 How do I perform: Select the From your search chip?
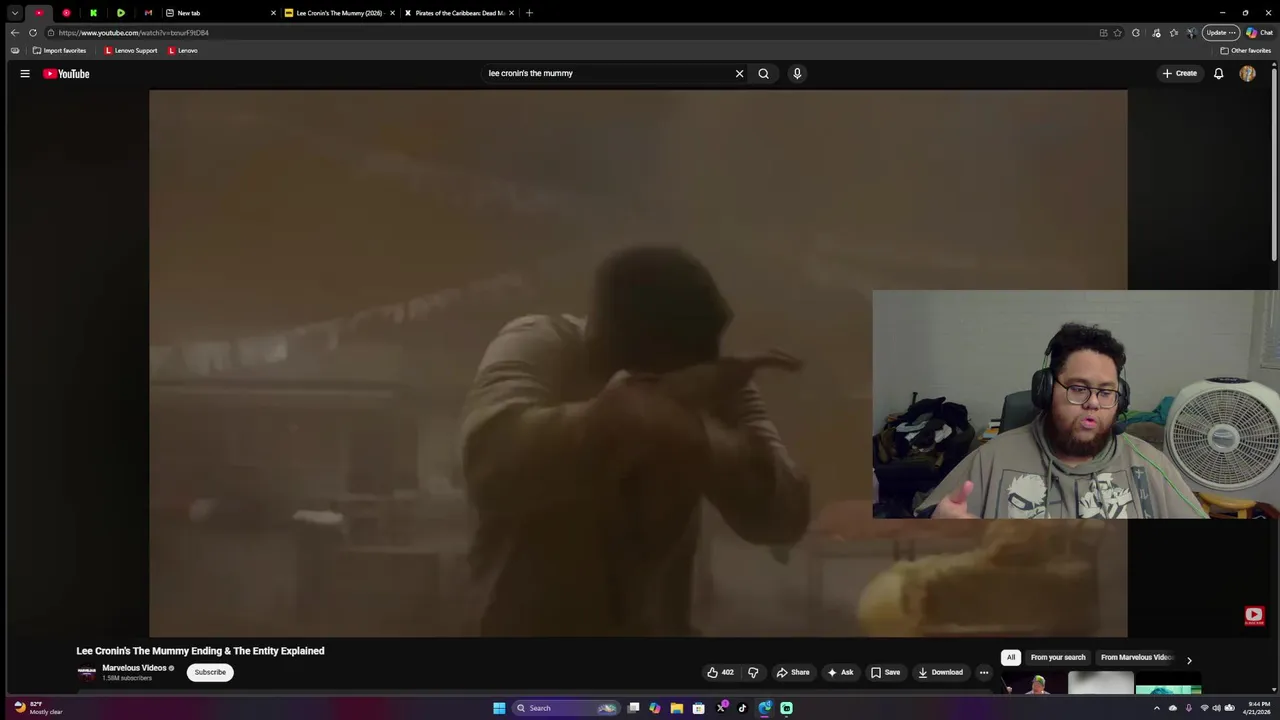point(1058,657)
